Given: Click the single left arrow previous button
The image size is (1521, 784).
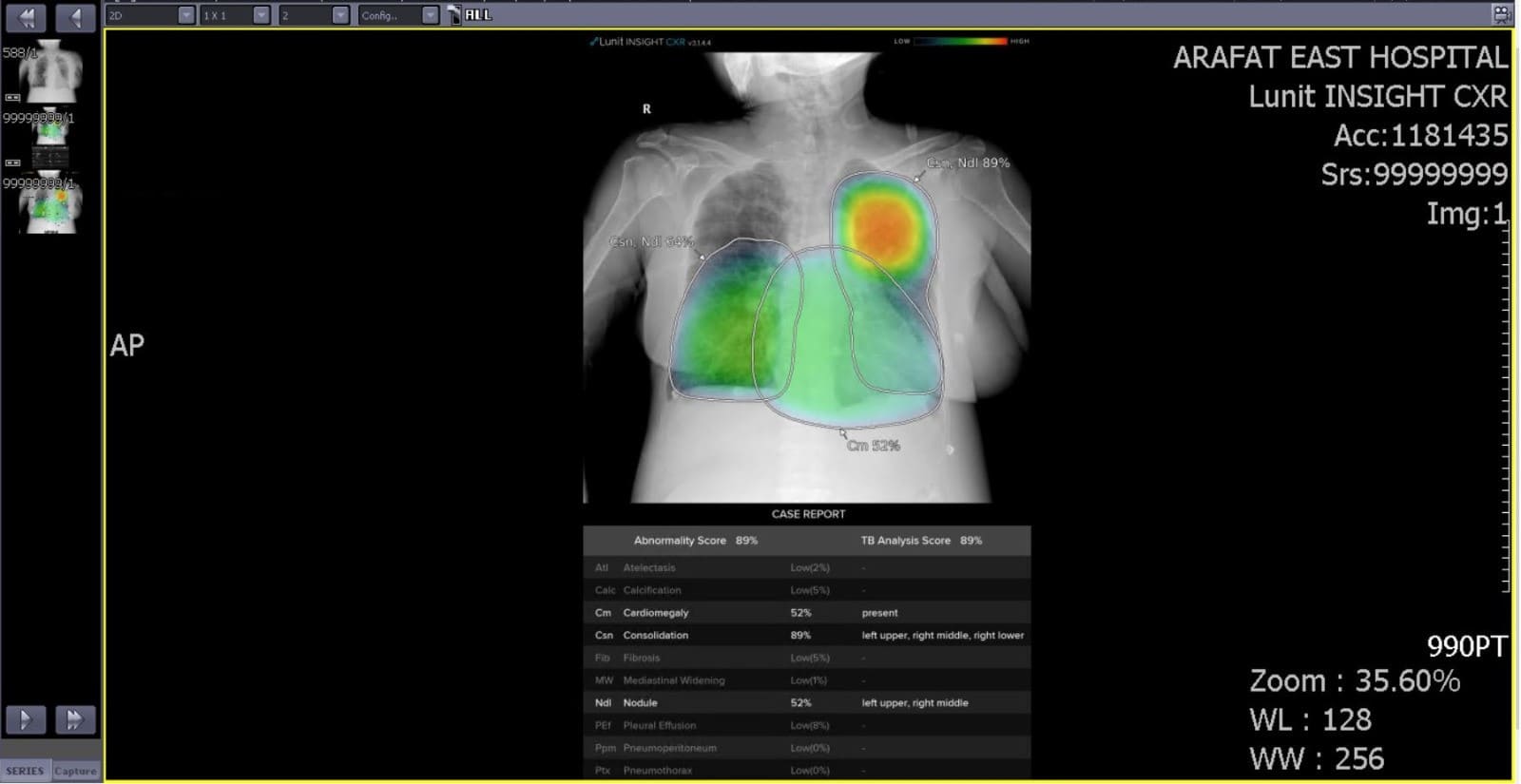Looking at the screenshot, I should point(75,17).
